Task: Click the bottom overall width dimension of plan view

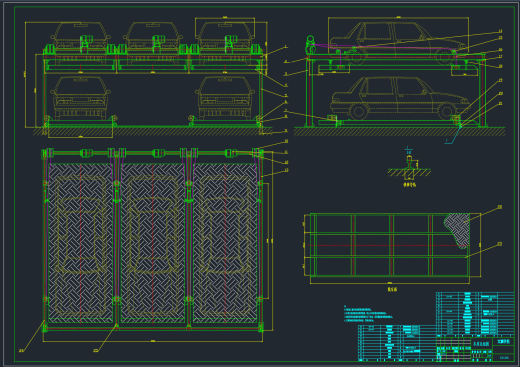Action: [153, 341]
